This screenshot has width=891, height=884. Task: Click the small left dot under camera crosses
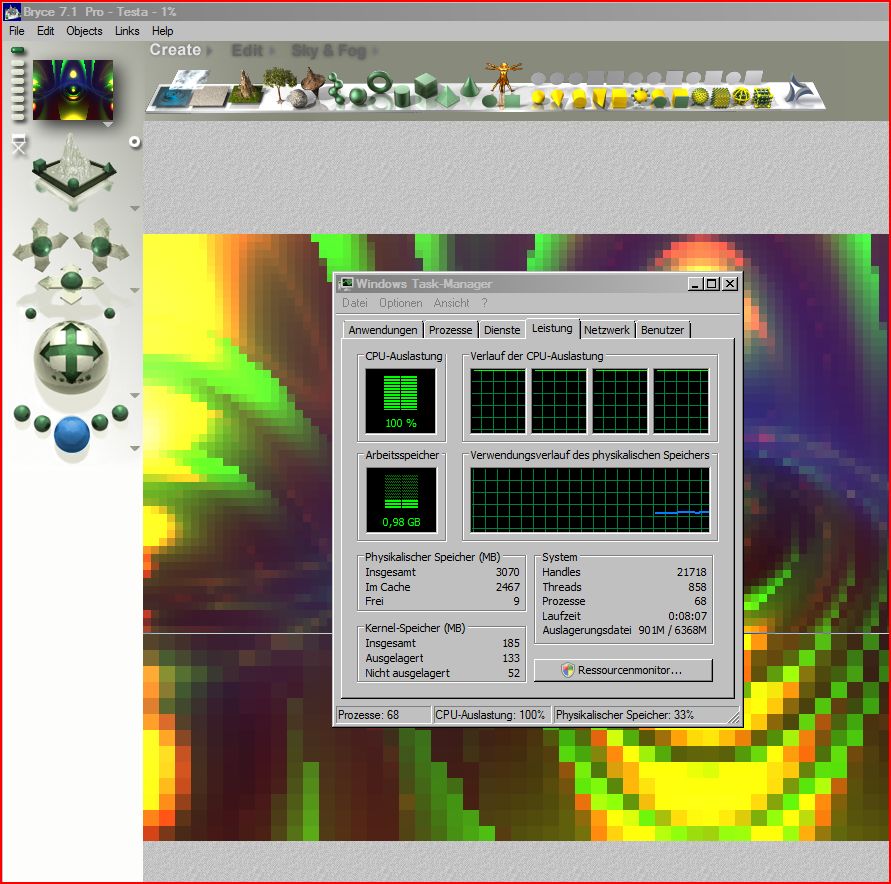[x=31, y=313]
